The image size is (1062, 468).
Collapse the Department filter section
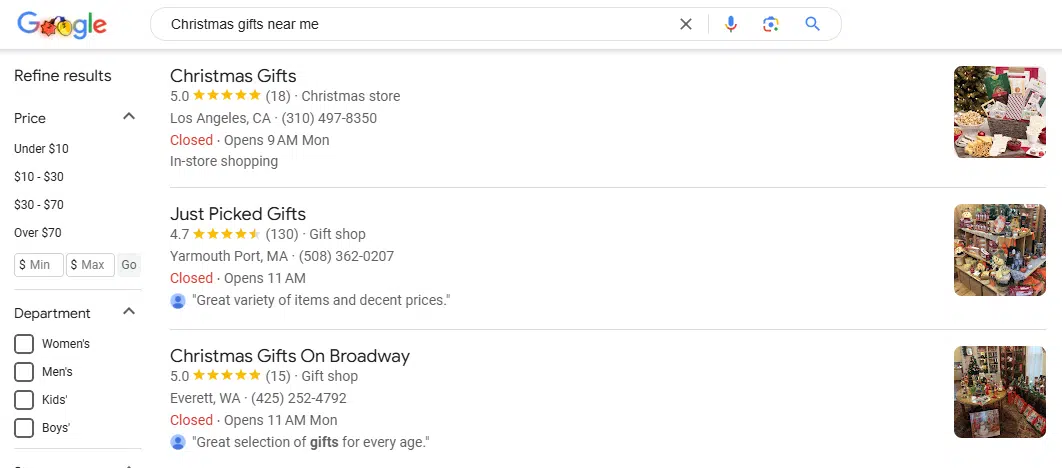point(128,312)
